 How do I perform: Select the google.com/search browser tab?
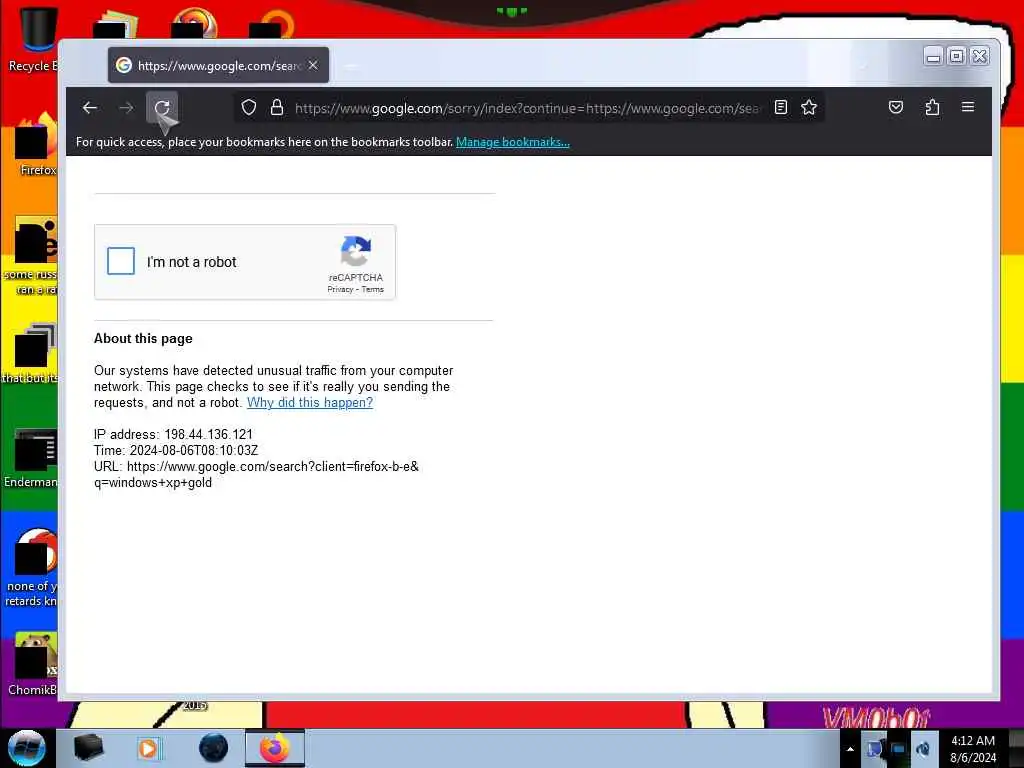pyautogui.click(x=218, y=65)
